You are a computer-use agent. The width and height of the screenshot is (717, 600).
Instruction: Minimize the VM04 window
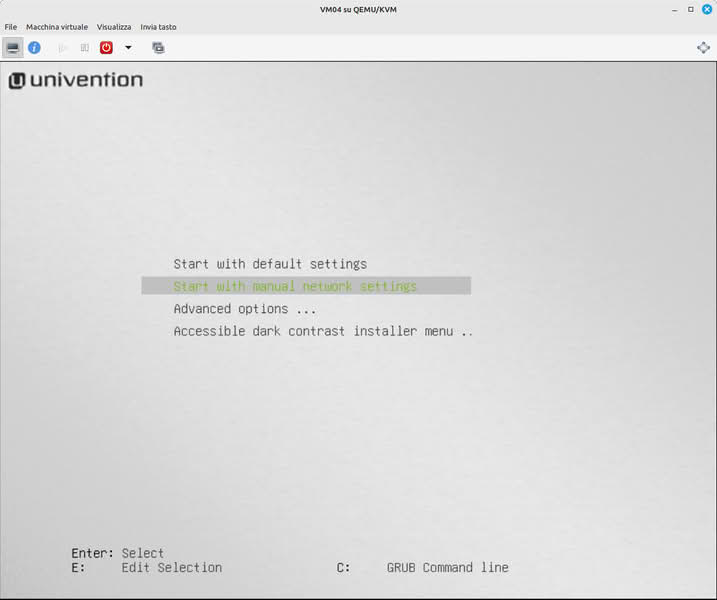(x=674, y=10)
